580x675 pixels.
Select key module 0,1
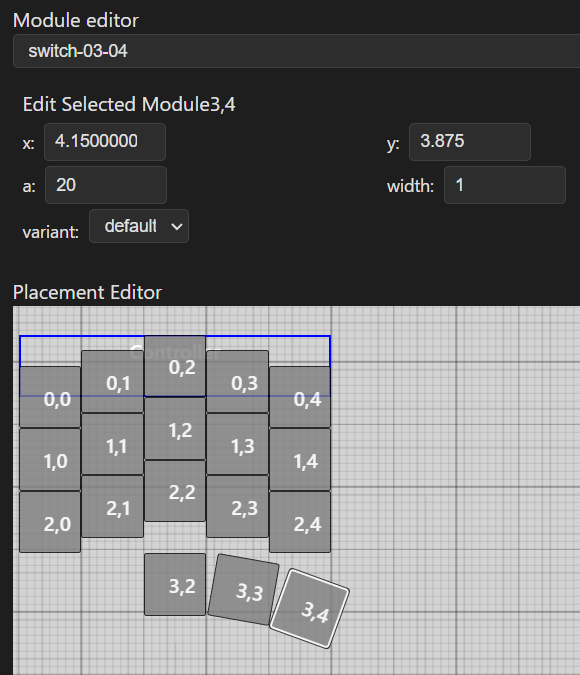click(x=112, y=381)
